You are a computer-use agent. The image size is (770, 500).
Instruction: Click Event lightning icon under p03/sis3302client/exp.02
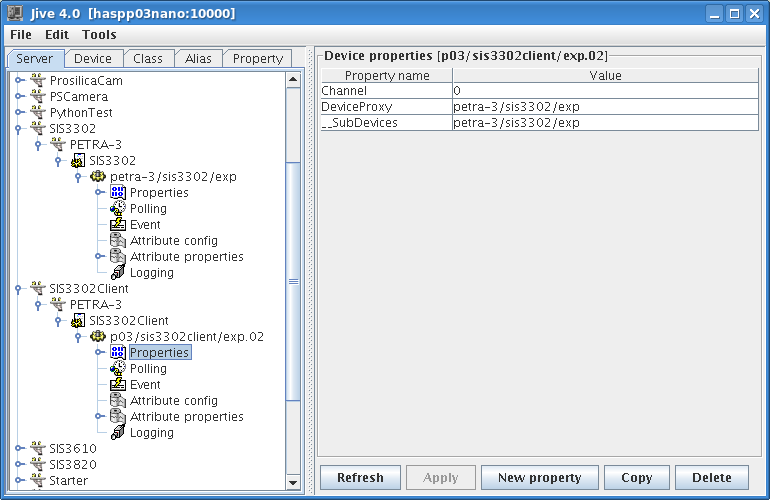[x=118, y=385]
